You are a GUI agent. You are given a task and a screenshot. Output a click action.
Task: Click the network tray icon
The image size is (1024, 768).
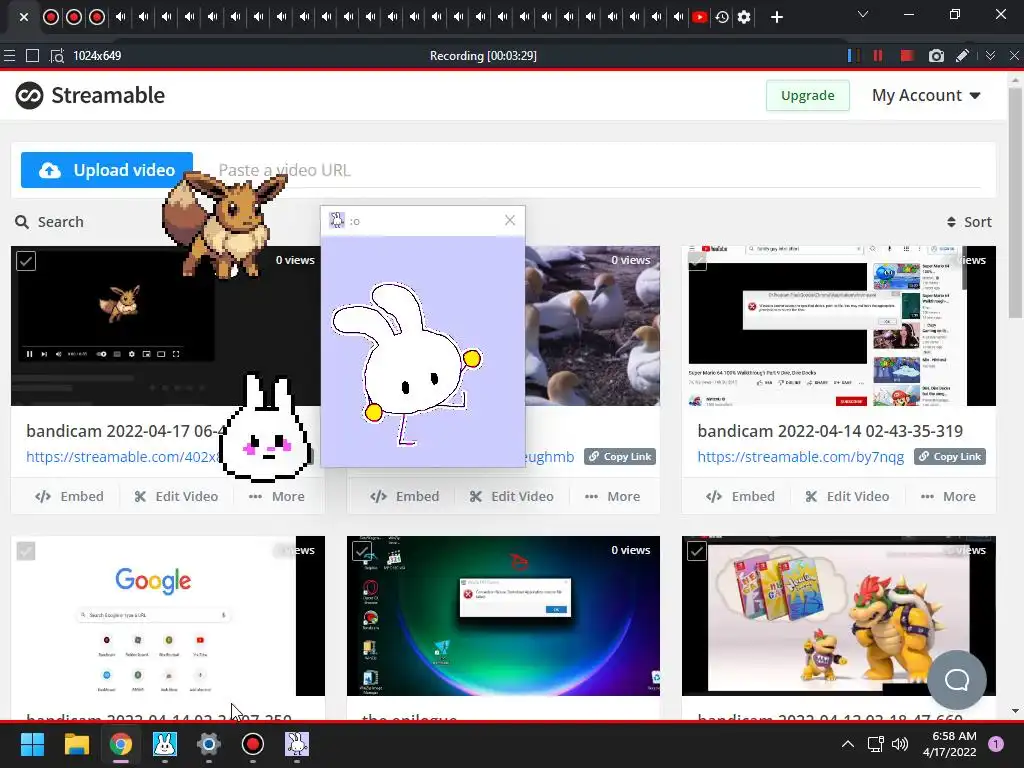point(875,744)
